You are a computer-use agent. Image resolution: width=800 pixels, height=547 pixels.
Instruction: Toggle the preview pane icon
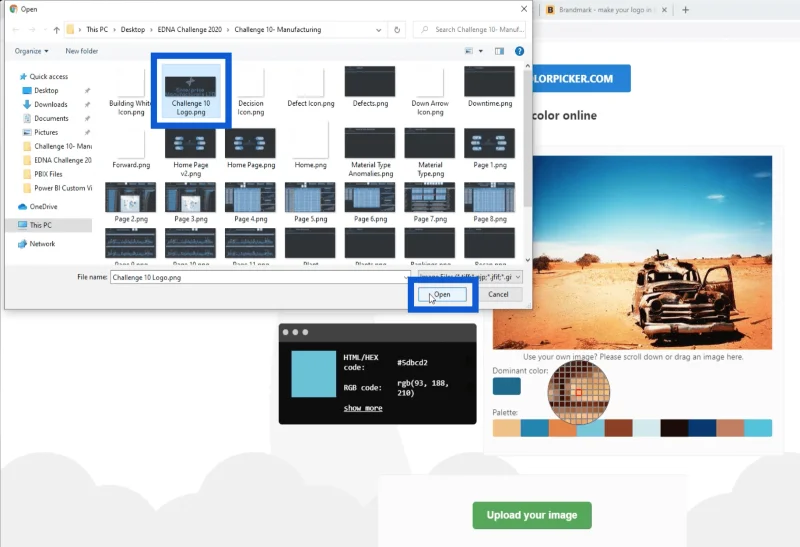[x=499, y=51]
